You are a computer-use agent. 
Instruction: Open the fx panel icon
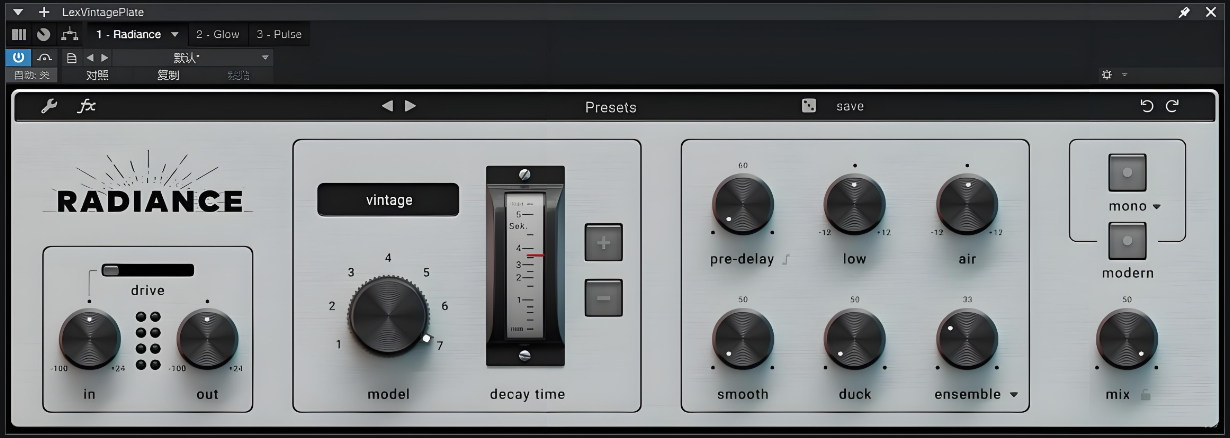click(87, 106)
